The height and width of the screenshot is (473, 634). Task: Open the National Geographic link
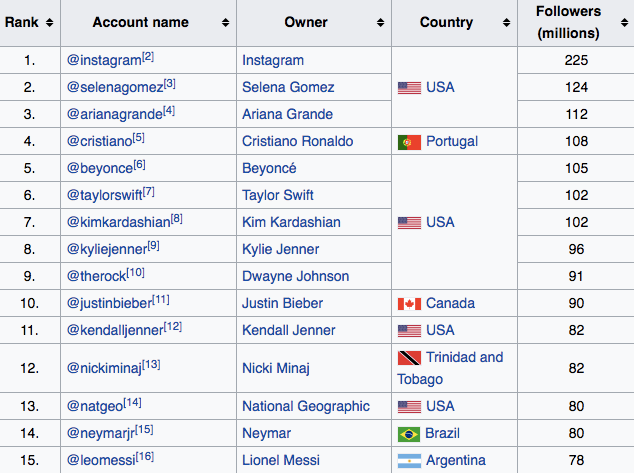[x=306, y=406]
